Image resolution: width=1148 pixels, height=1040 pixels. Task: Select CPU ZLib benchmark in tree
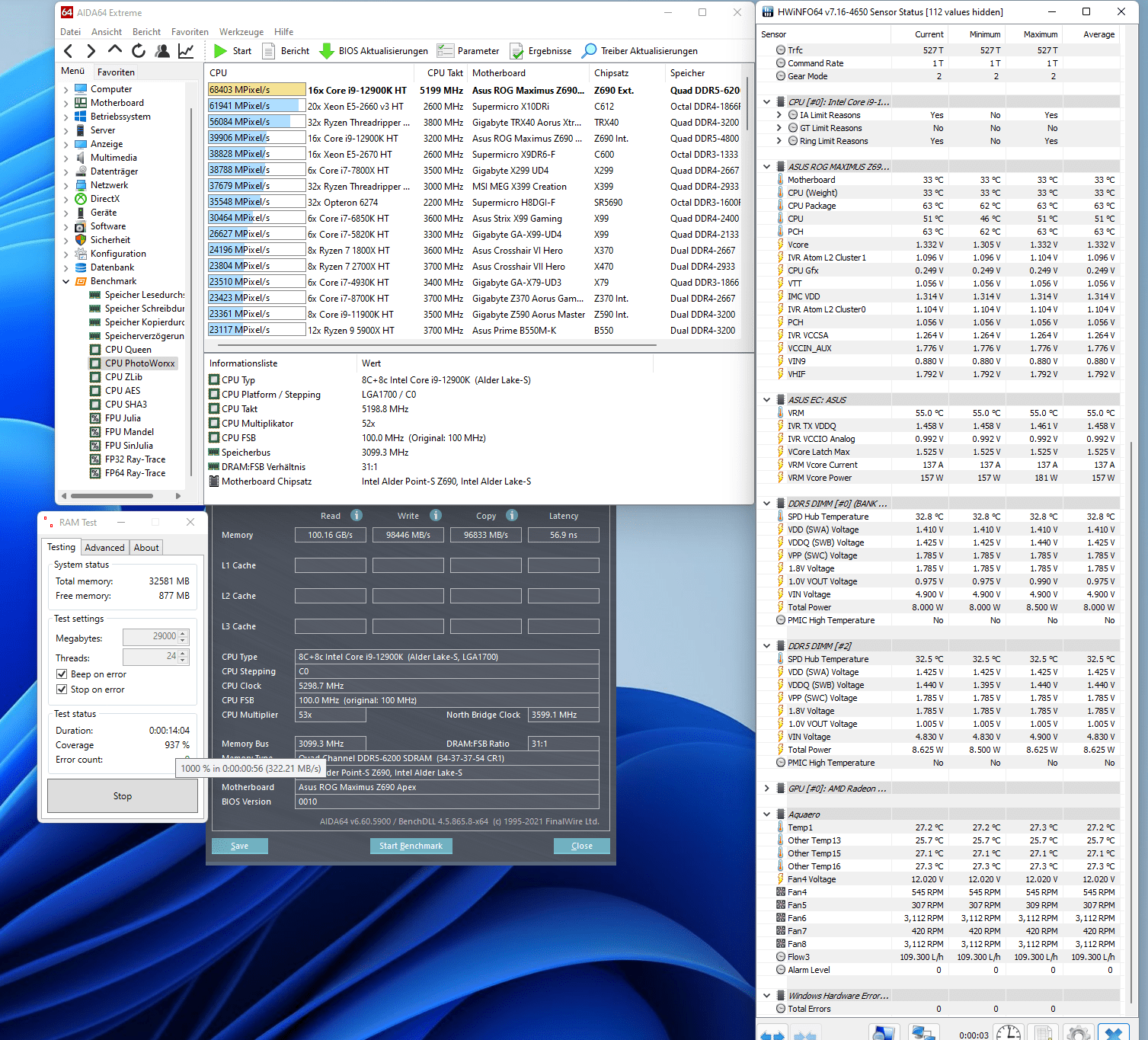coord(123,377)
